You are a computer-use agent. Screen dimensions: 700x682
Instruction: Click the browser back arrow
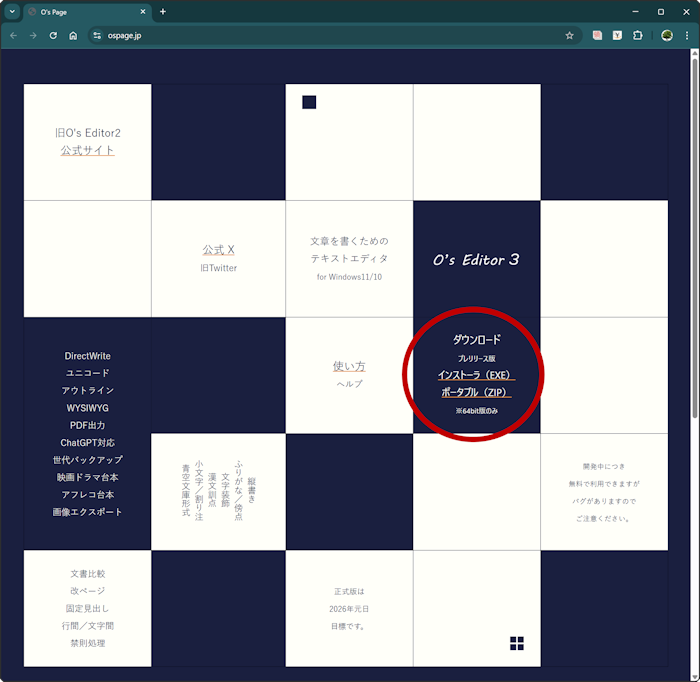(x=13, y=35)
